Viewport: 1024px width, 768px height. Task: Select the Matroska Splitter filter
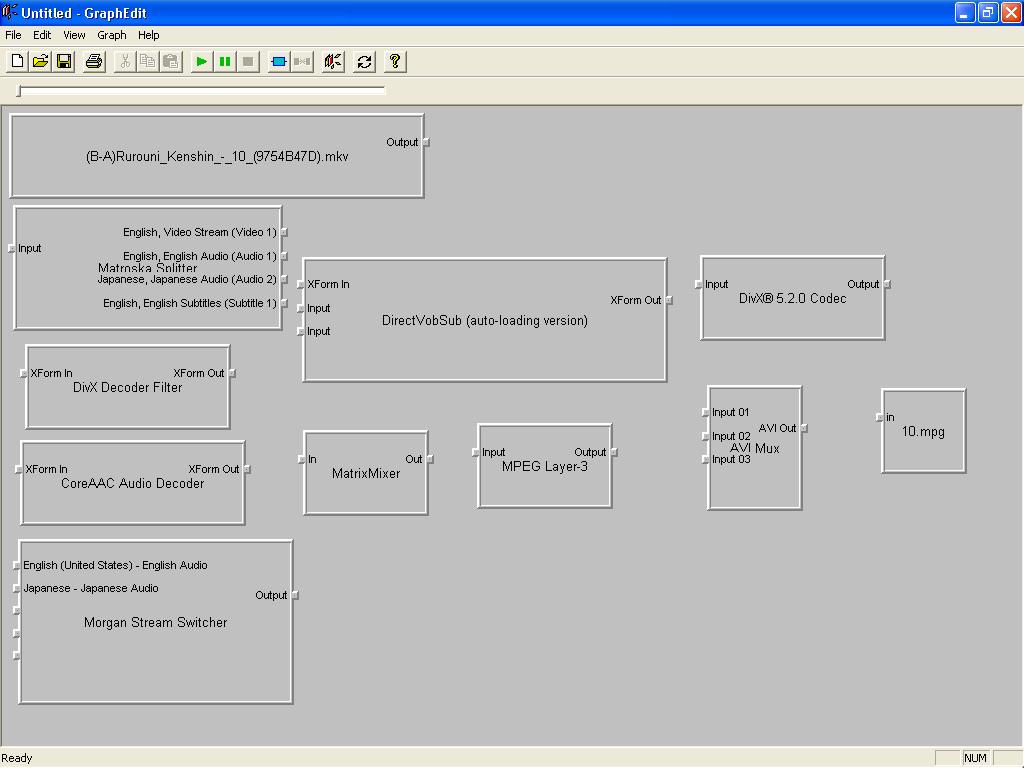(148, 268)
